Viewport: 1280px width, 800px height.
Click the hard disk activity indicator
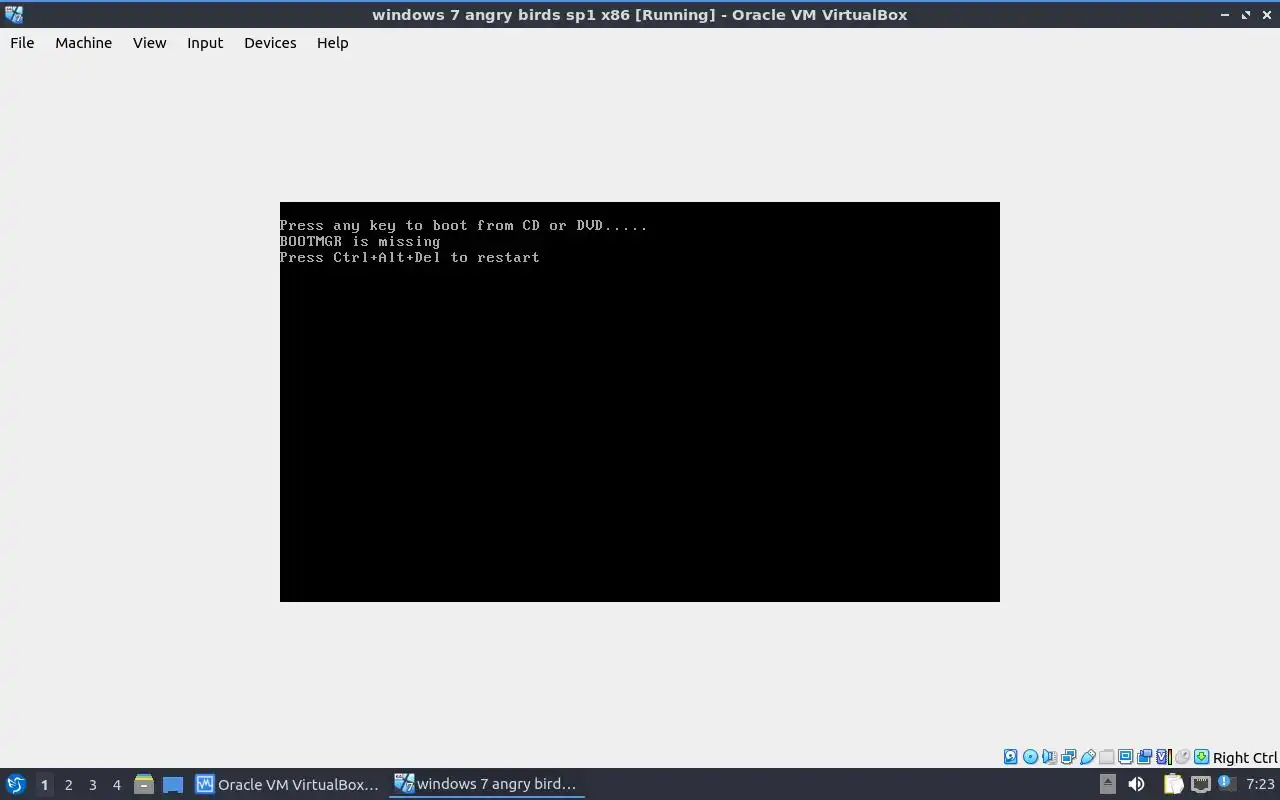[x=1011, y=757]
